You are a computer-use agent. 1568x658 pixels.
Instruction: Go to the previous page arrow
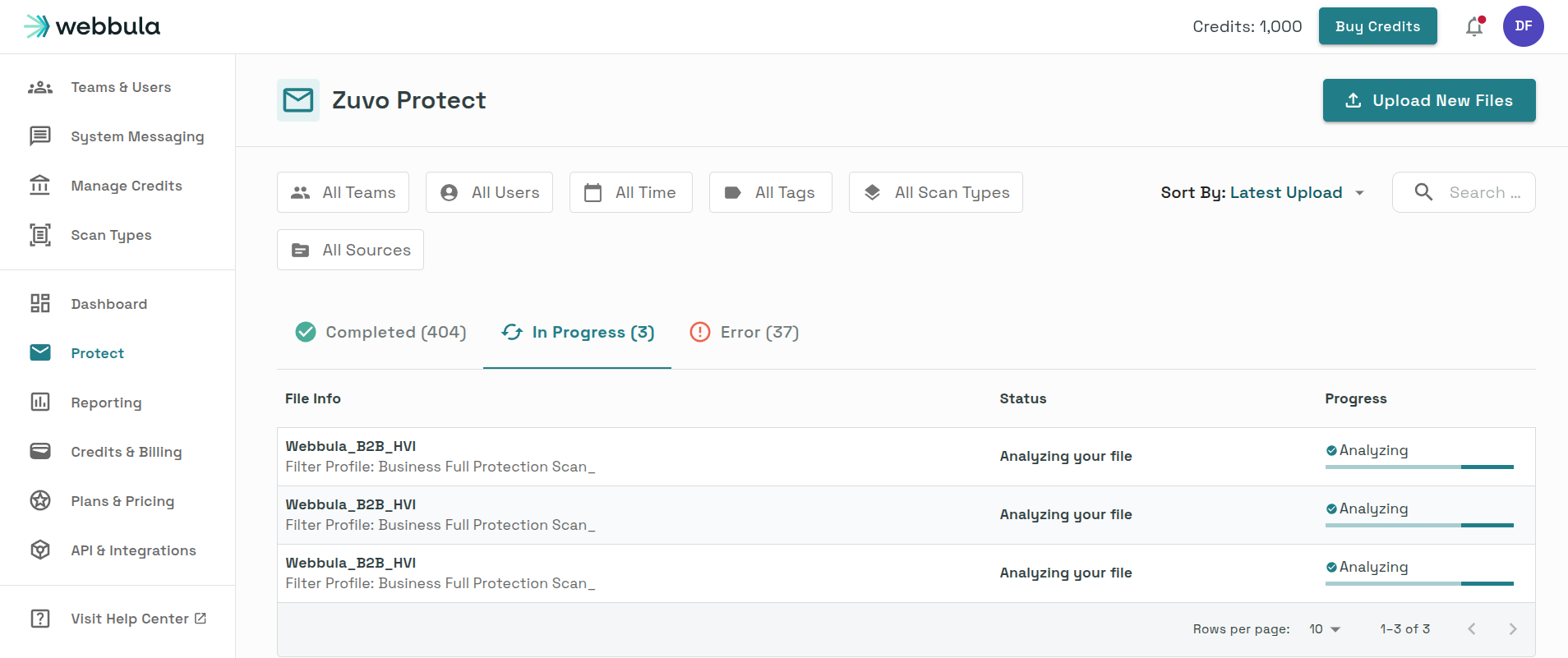(x=1472, y=629)
